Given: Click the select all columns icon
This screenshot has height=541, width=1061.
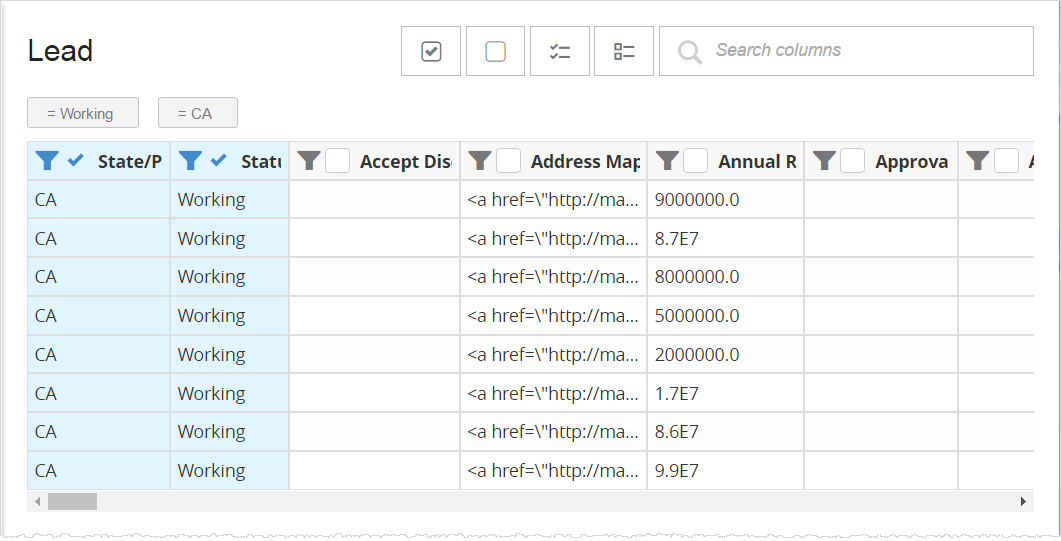Looking at the screenshot, I should pos(431,51).
